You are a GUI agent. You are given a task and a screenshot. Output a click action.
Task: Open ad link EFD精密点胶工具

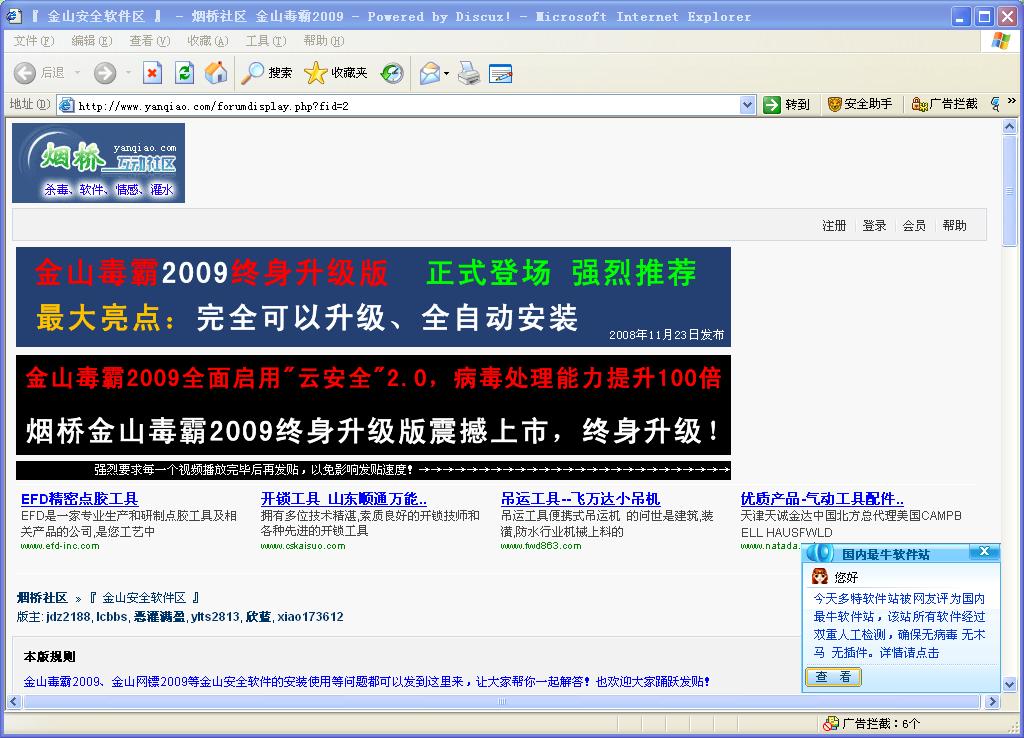(x=80, y=499)
